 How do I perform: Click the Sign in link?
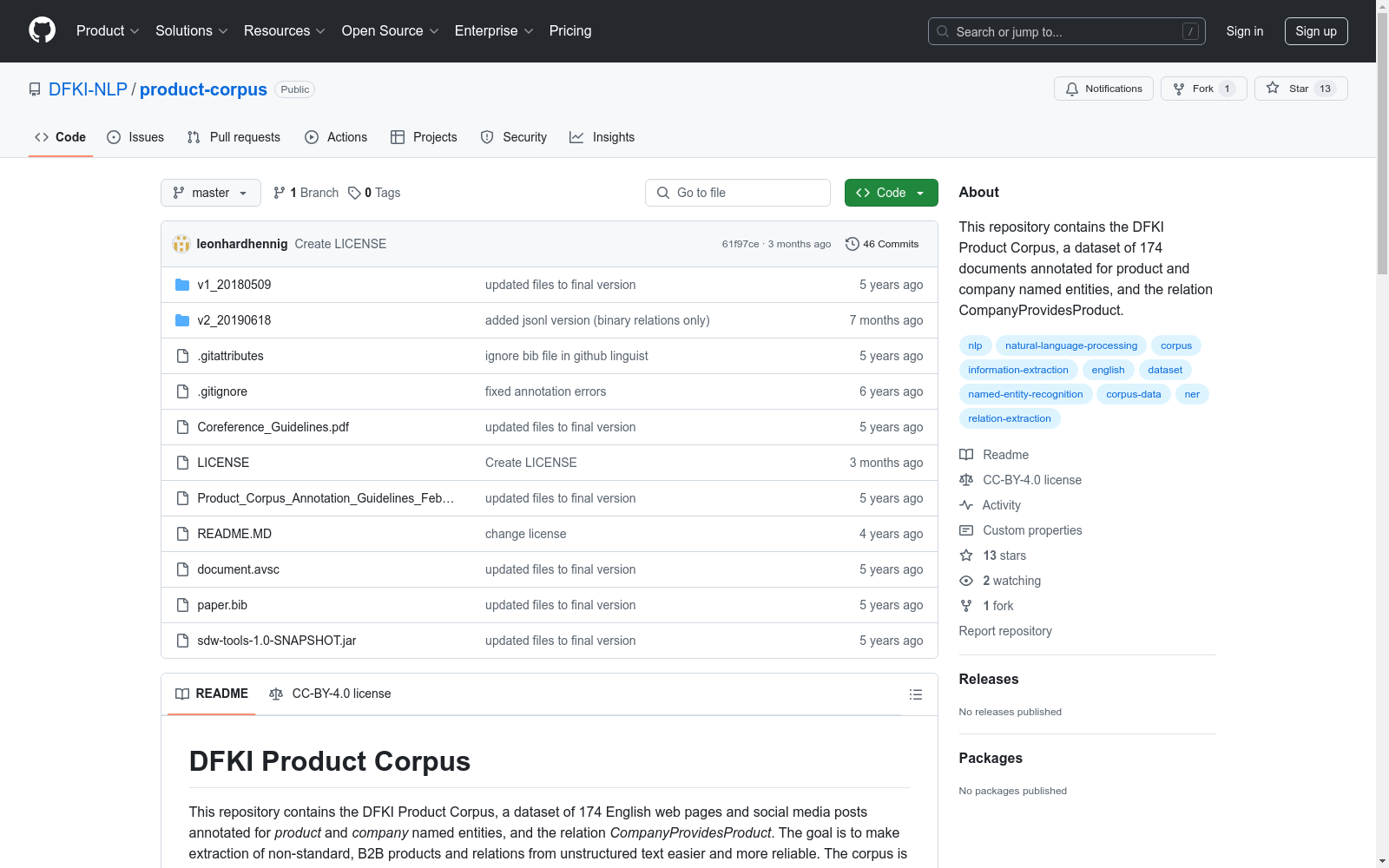coord(1245,31)
